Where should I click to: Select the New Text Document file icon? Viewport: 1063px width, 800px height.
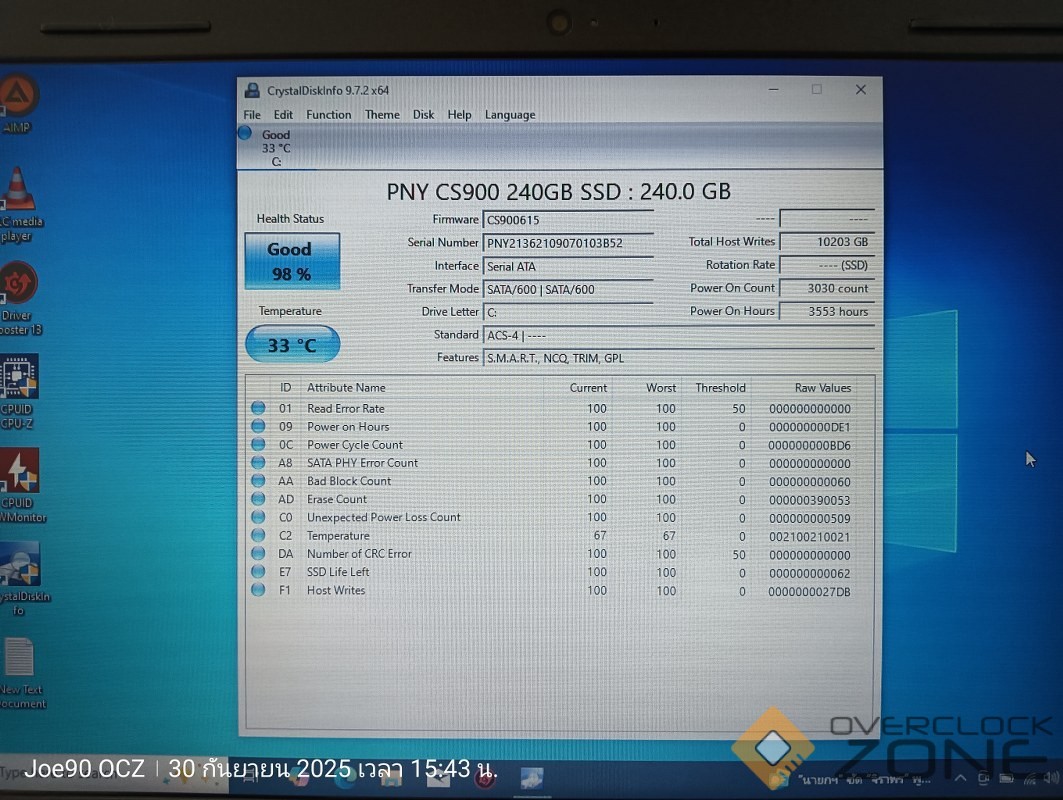click(x=20, y=673)
